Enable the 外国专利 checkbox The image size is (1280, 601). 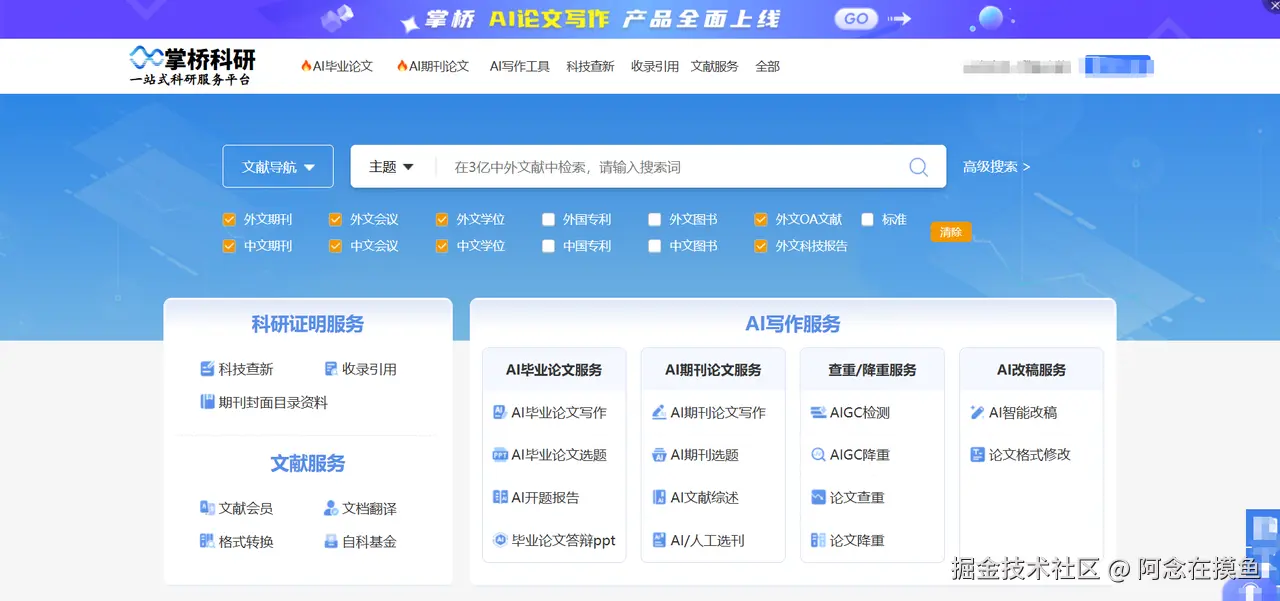click(548, 219)
